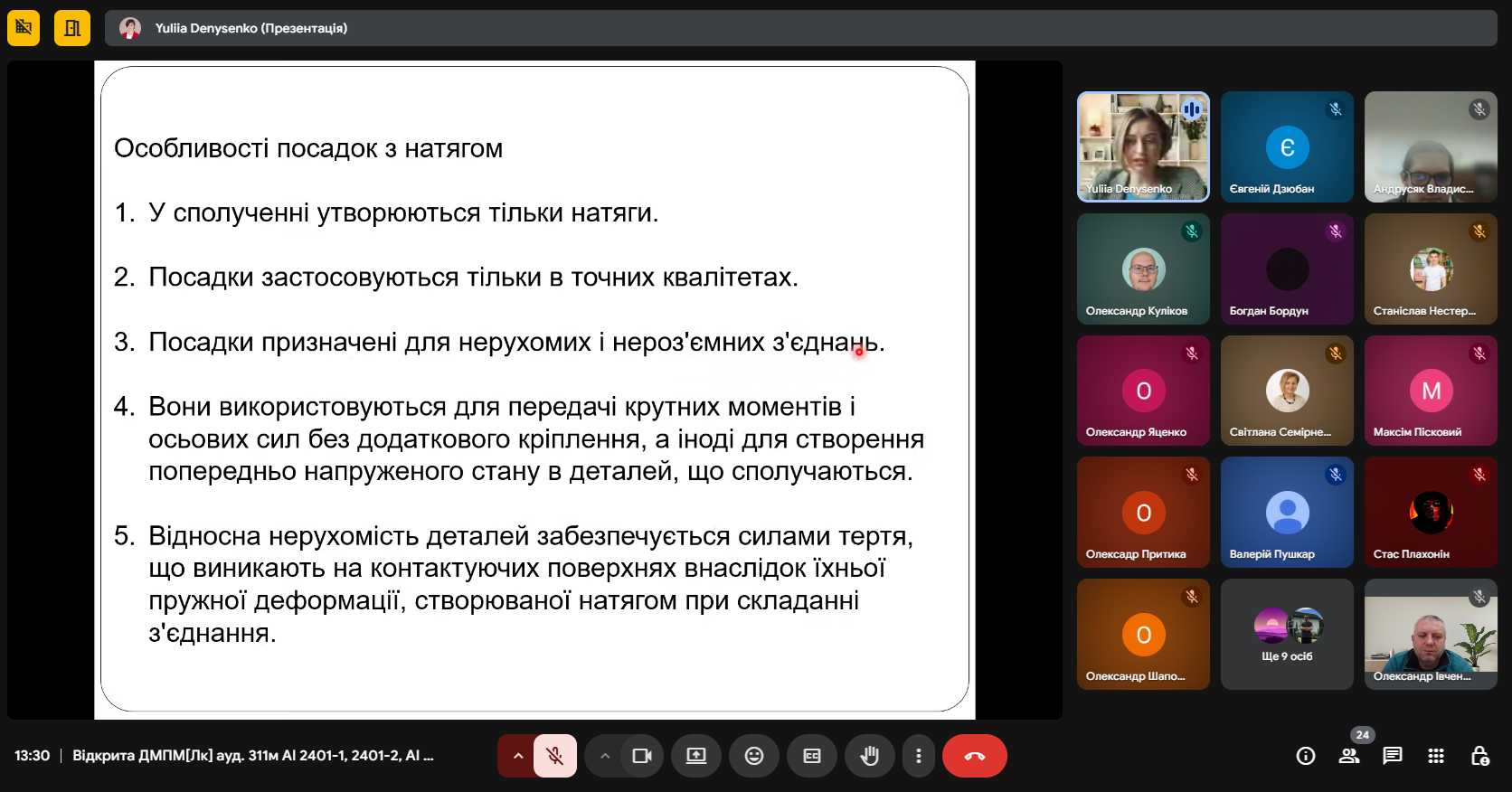Click the Yuliia Denysenko presentation header tab

point(250,28)
